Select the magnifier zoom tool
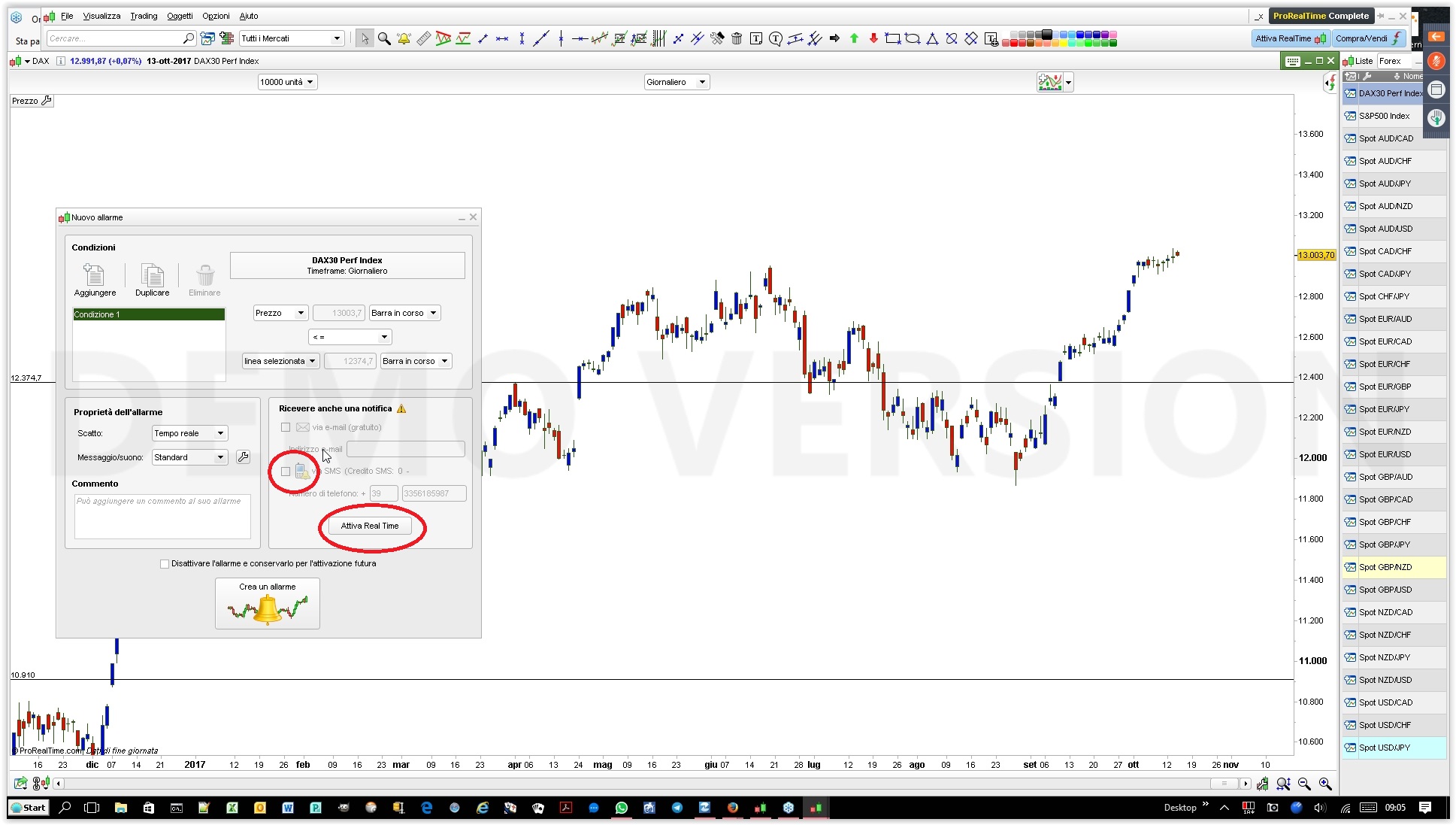 click(x=384, y=38)
